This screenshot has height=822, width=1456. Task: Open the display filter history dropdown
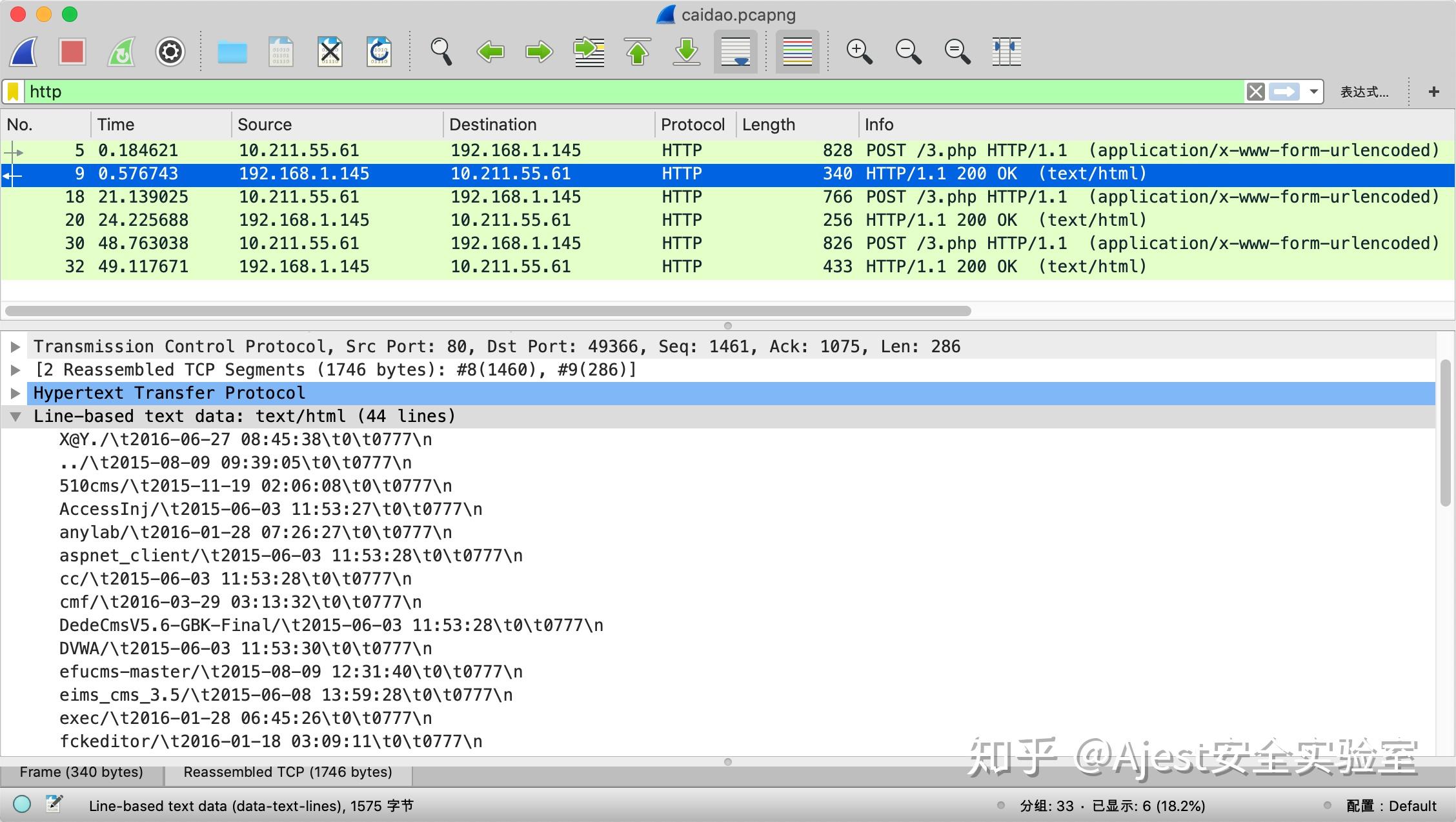click(1313, 91)
